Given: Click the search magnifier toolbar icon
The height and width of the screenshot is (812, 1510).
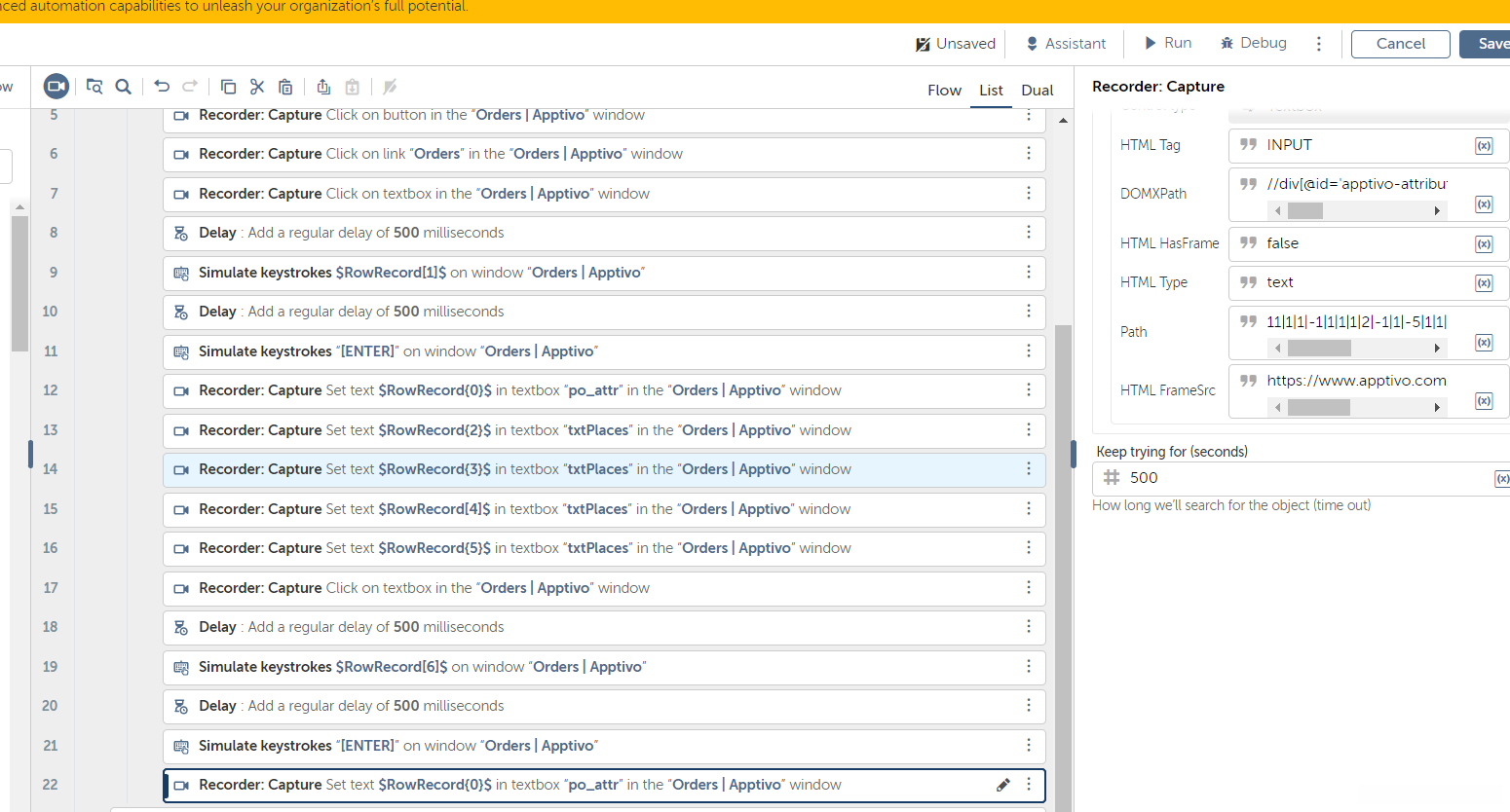Looking at the screenshot, I should pyautogui.click(x=124, y=87).
